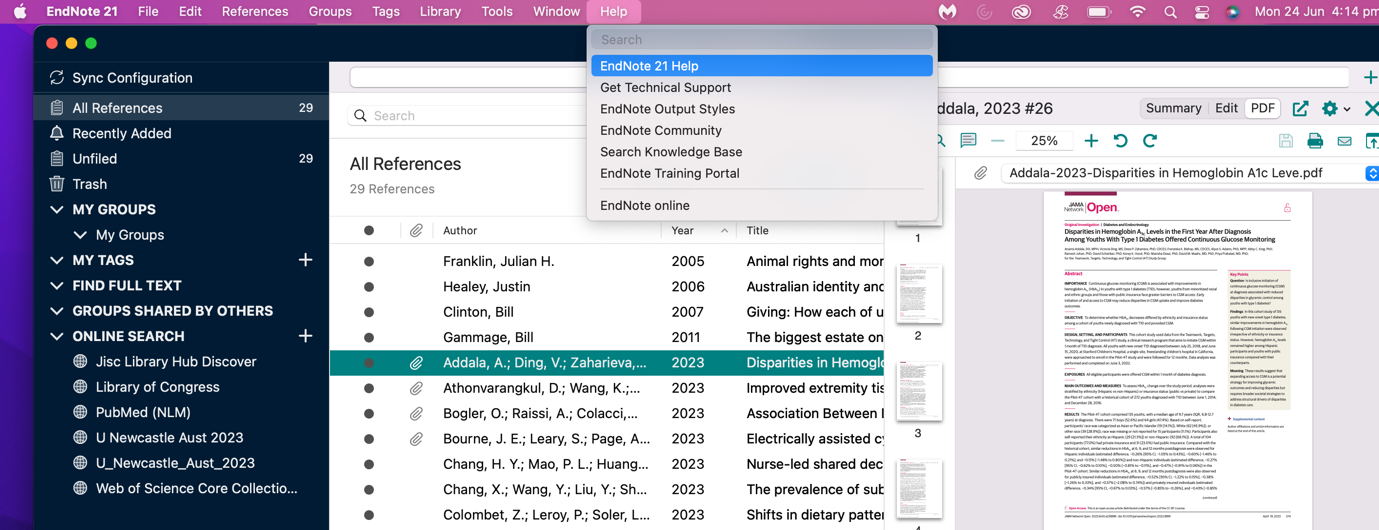Sort by read status dot column header

(x=369, y=230)
